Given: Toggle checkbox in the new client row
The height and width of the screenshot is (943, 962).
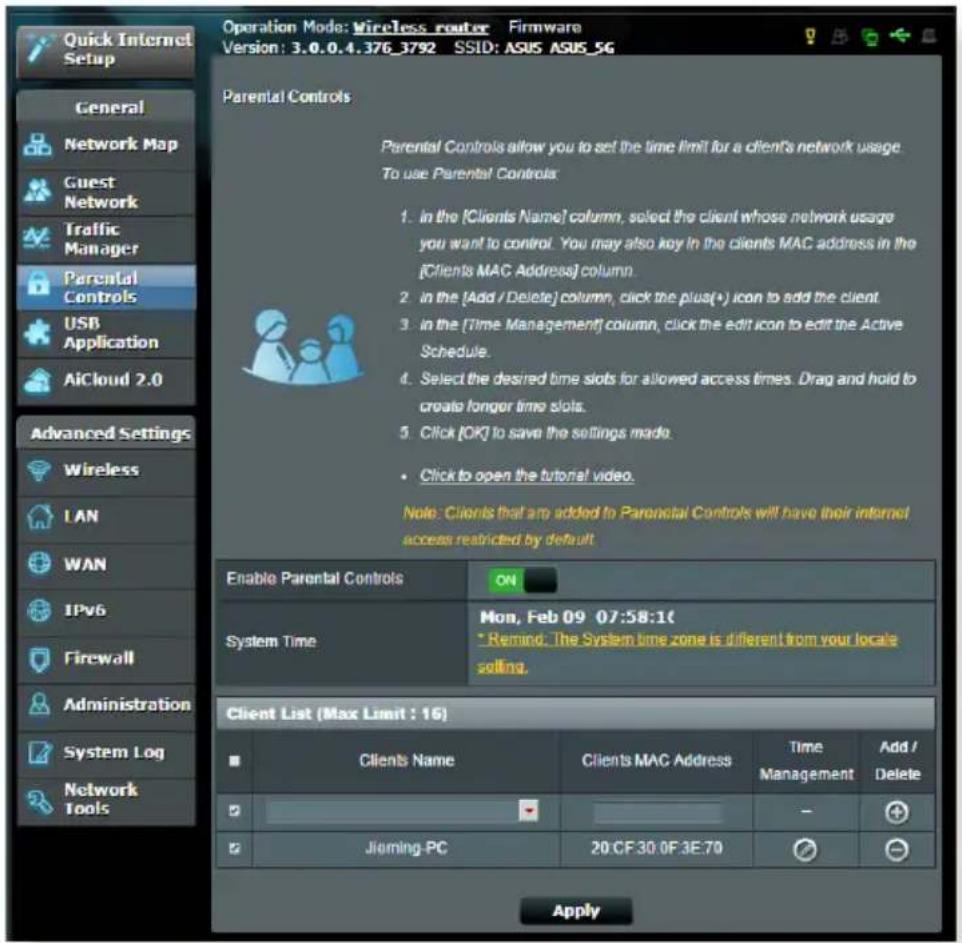Looking at the screenshot, I should pos(234,811).
